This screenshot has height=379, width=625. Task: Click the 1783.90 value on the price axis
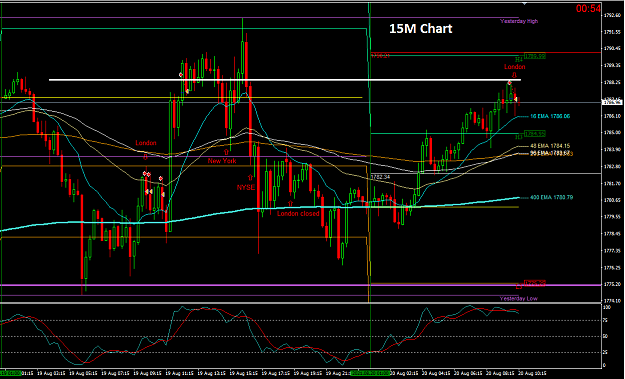coord(612,149)
